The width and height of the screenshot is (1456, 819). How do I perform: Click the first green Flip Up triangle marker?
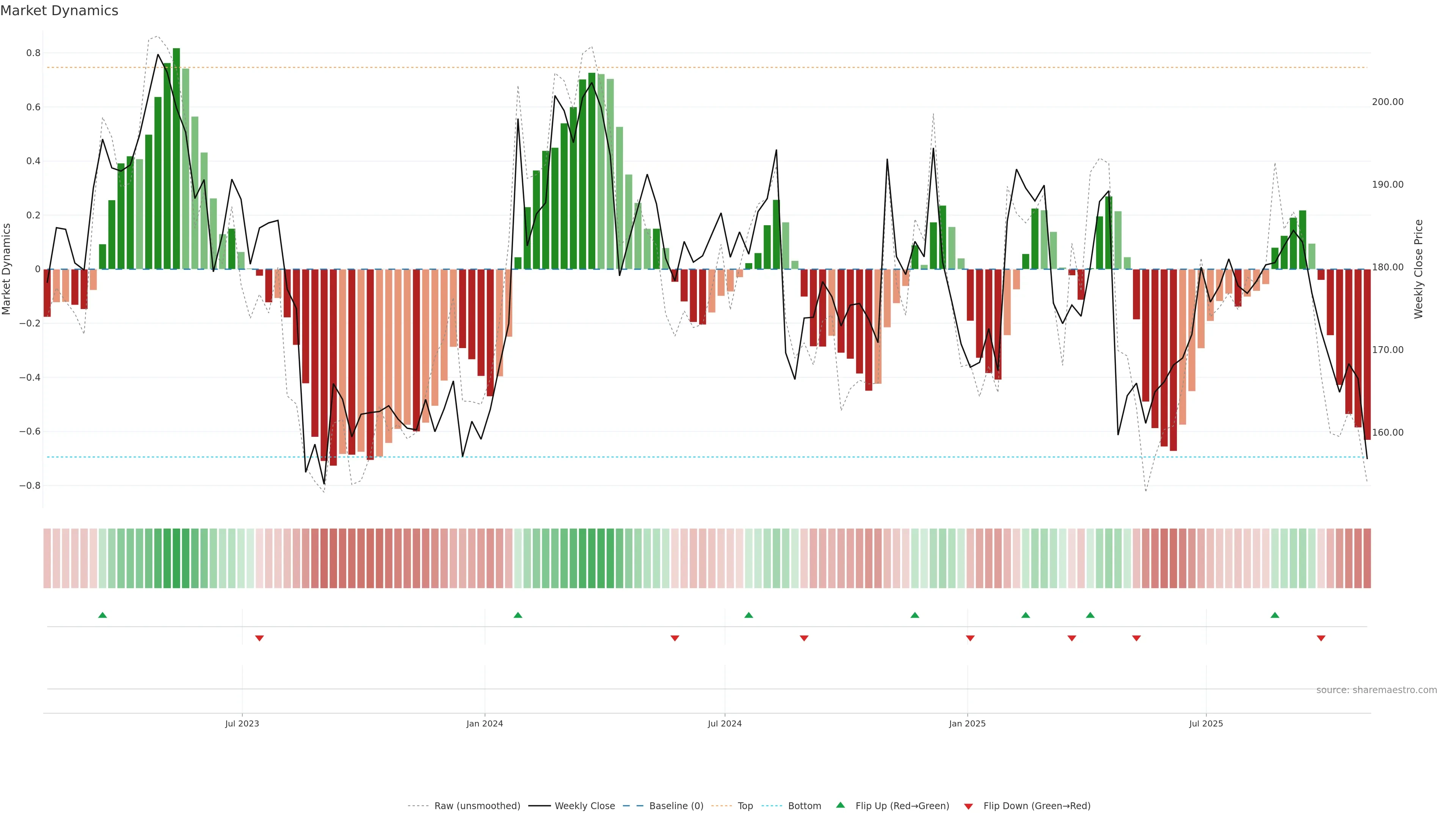coord(102,615)
